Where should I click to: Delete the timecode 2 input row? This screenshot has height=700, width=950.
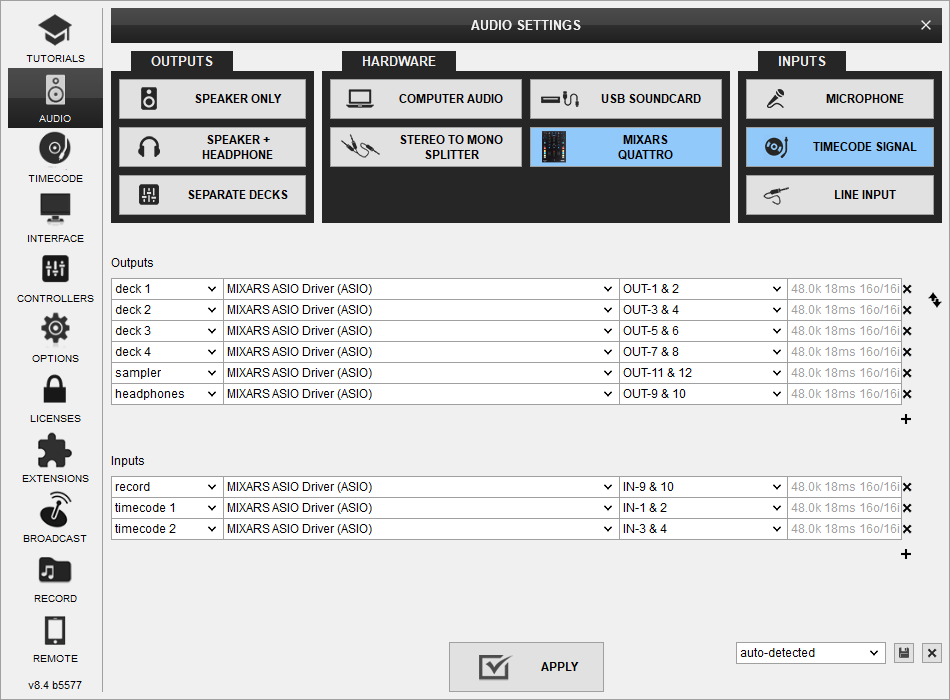click(907, 529)
